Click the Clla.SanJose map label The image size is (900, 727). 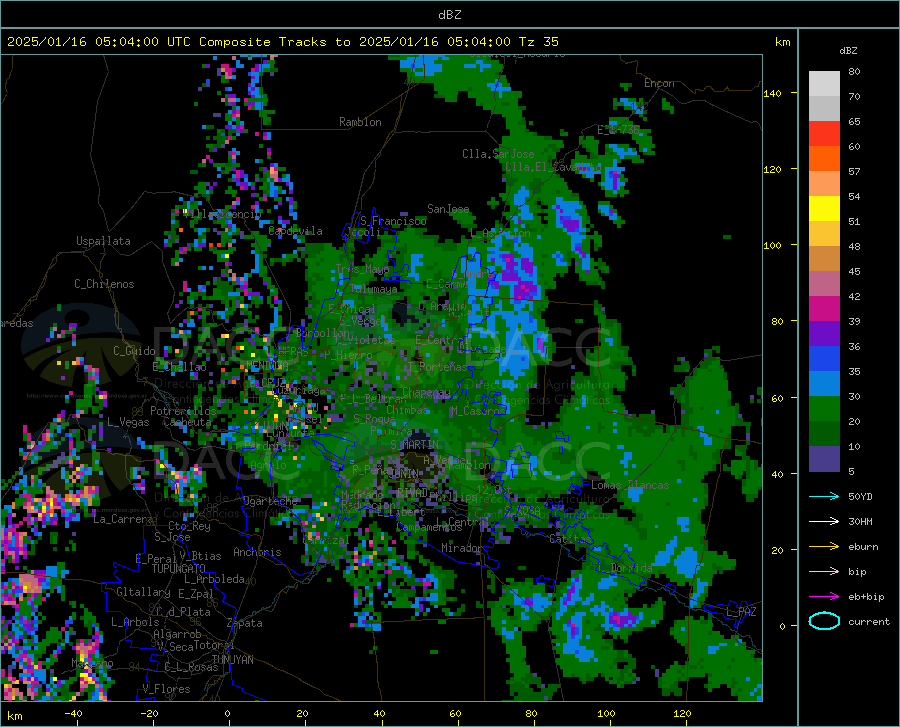498,154
